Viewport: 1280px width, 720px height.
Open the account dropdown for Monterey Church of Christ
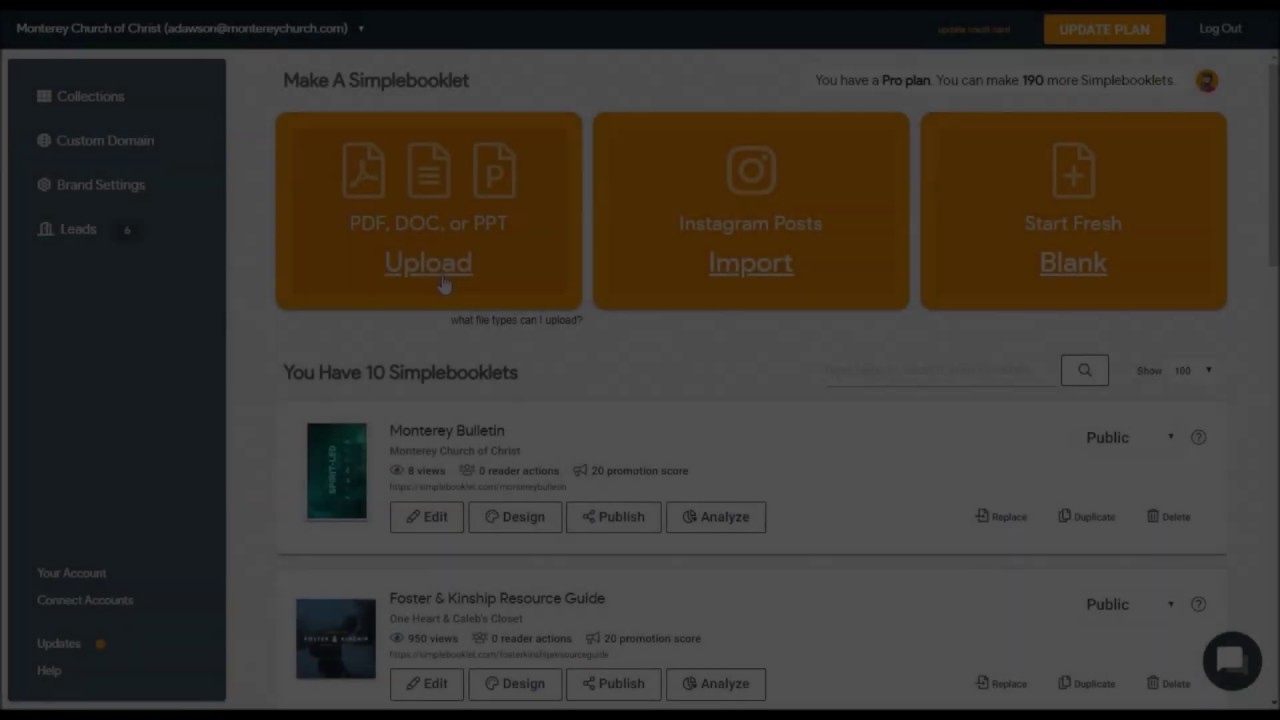pyautogui.click(x=190, y=28)
